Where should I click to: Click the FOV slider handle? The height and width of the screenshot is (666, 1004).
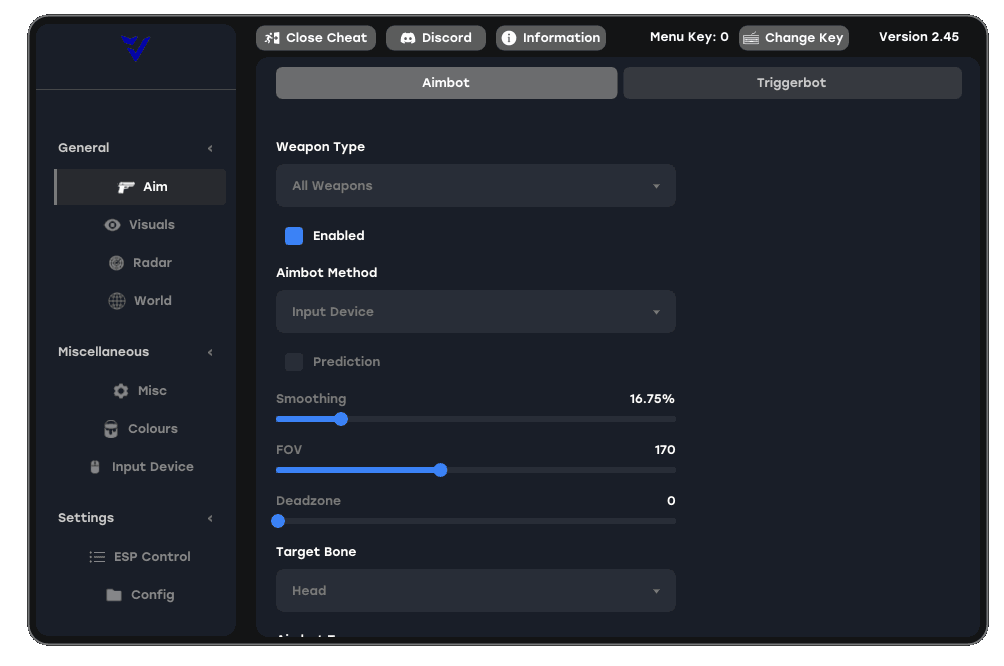[441, 470]
